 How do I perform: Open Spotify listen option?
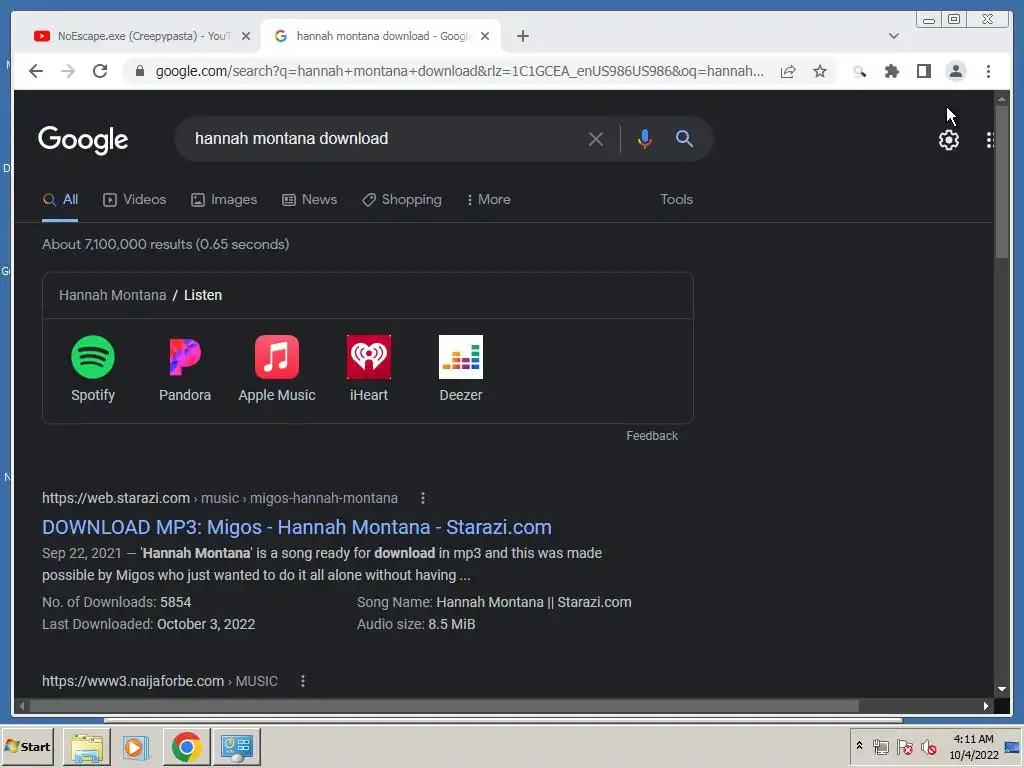[93, 369]
